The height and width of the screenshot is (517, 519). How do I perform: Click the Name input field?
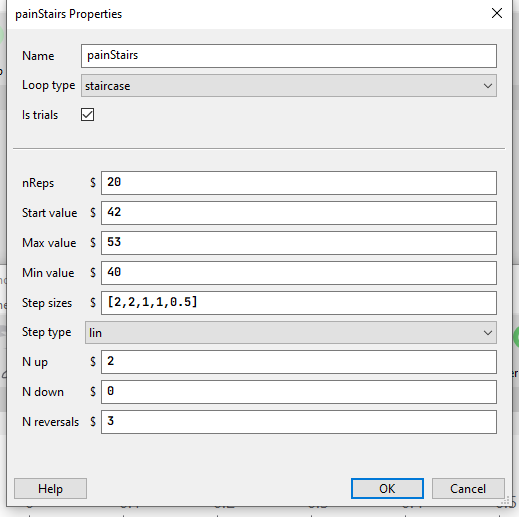pos(289,56)
